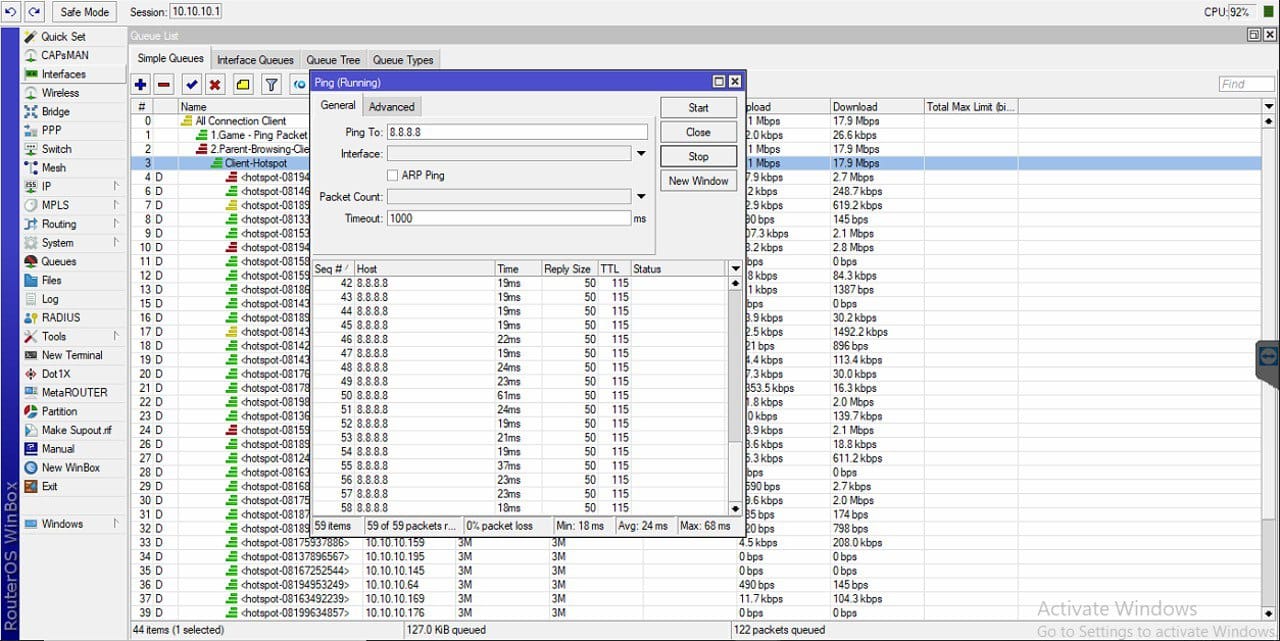Click the Filter funnel icon
The height and width of the screenshot is (641, 1280).
click(x=271, y=85)
